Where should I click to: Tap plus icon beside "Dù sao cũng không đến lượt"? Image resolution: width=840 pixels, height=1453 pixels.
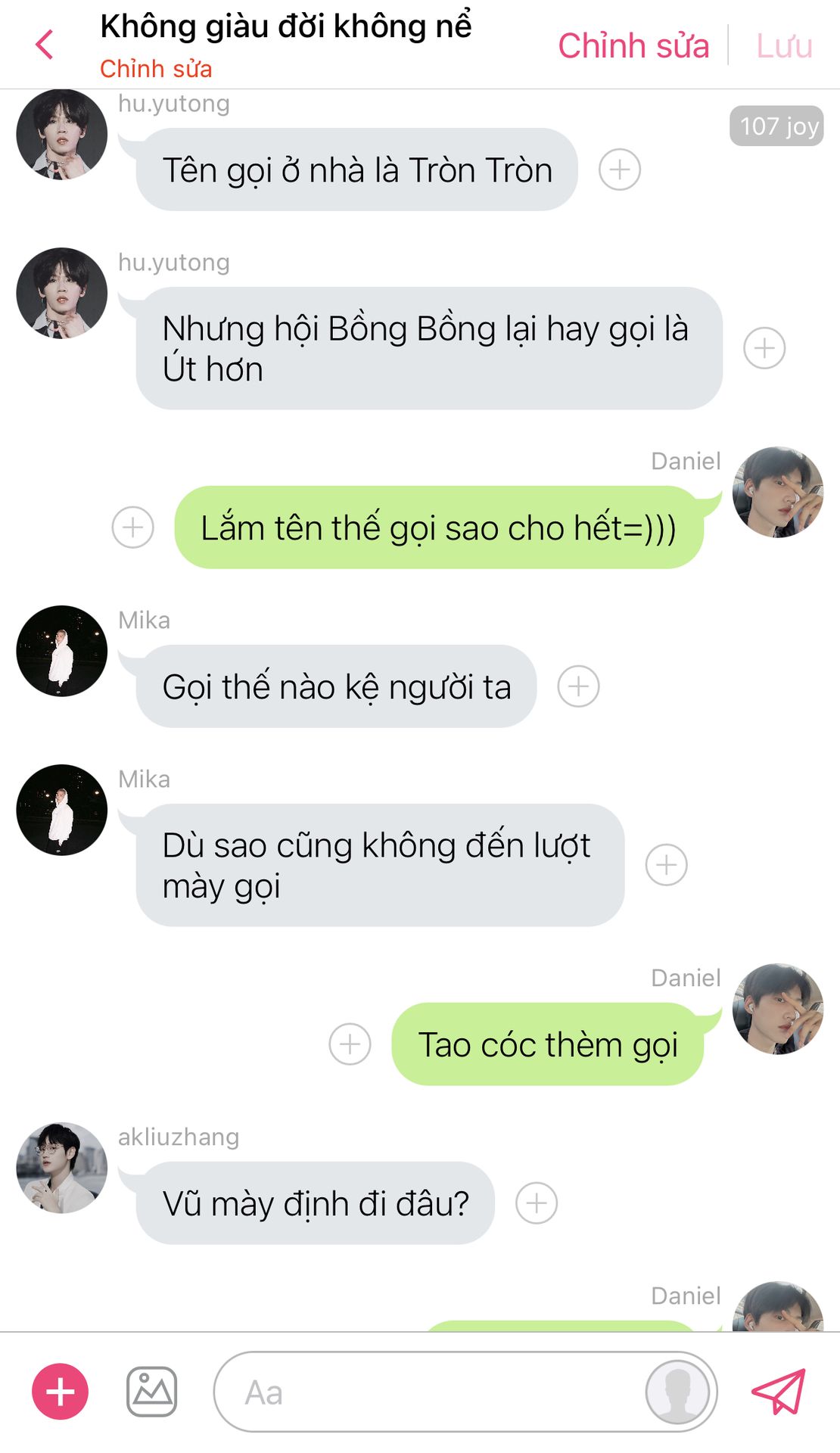pos(667,865)
